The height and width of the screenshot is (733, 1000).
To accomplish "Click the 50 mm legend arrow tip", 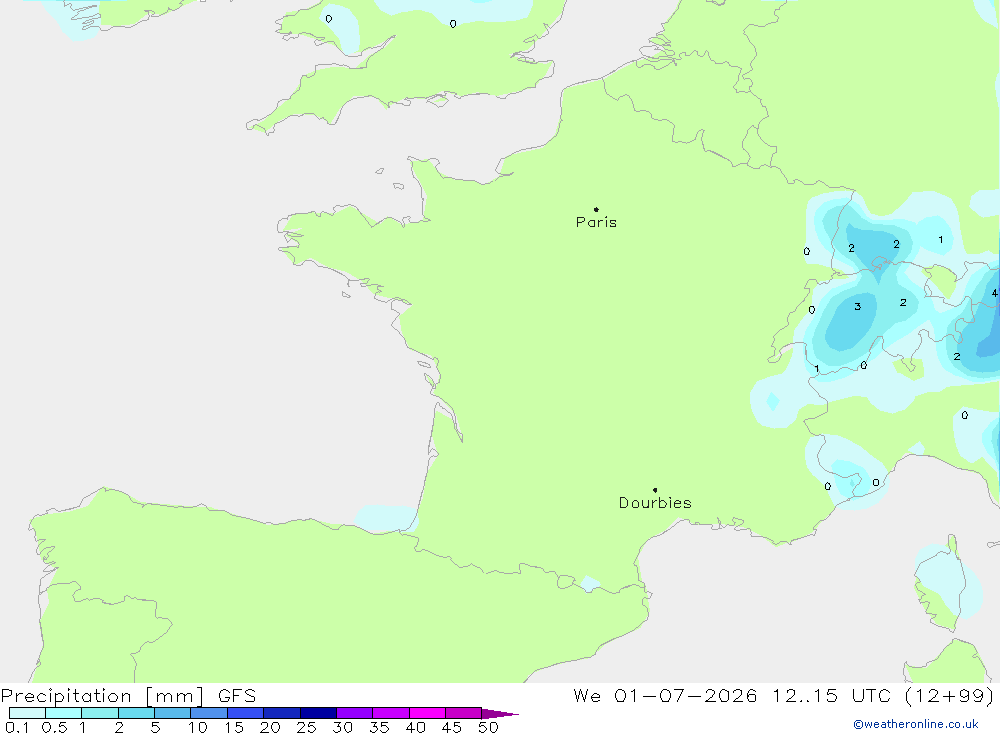I will pyautogui.click(x=501, y=713).
